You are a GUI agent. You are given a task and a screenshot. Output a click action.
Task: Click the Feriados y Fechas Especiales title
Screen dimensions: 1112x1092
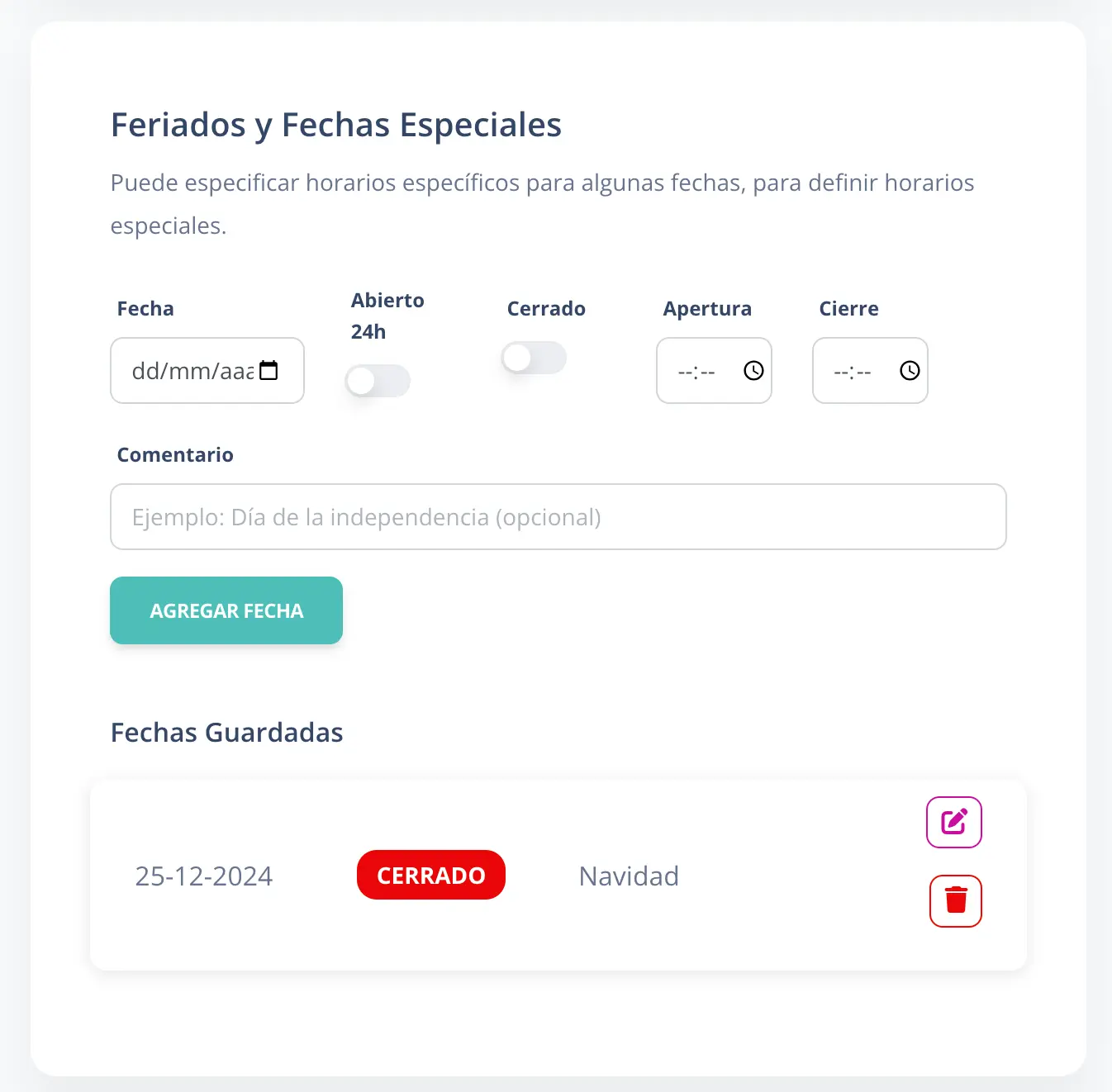point(335,125)
